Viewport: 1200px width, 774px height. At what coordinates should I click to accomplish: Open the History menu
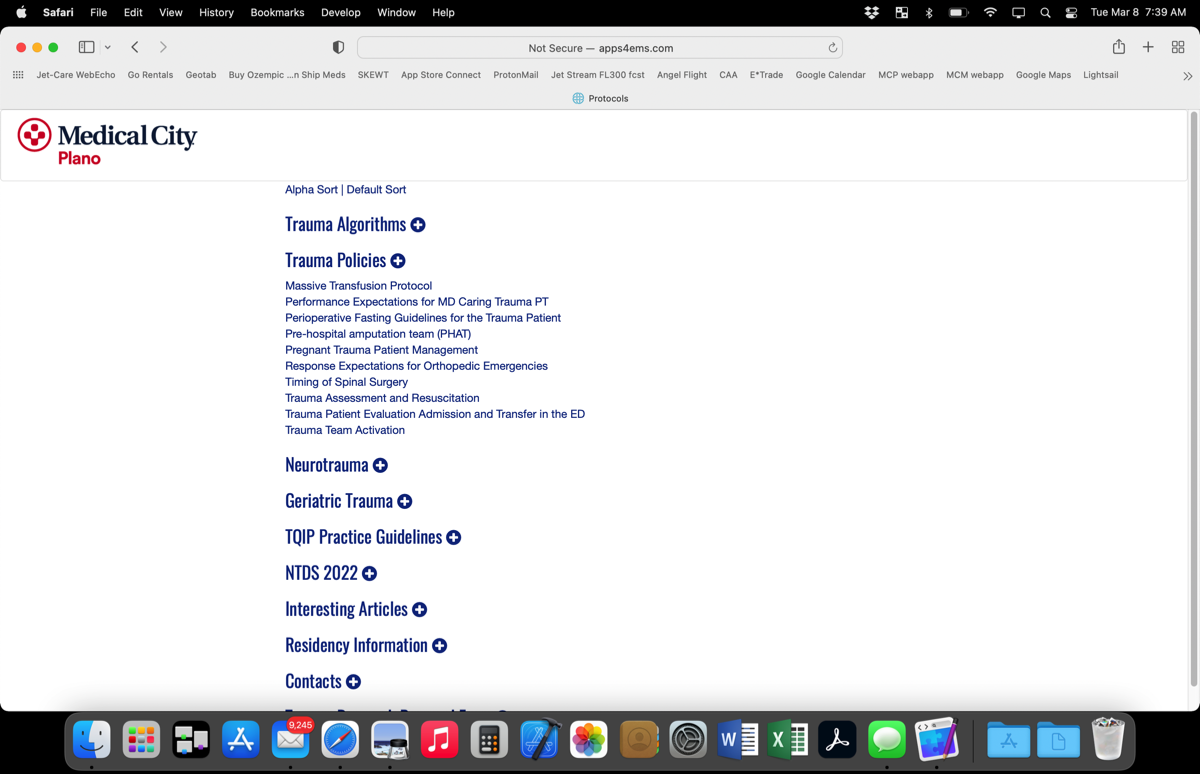[x=216, y=13]
